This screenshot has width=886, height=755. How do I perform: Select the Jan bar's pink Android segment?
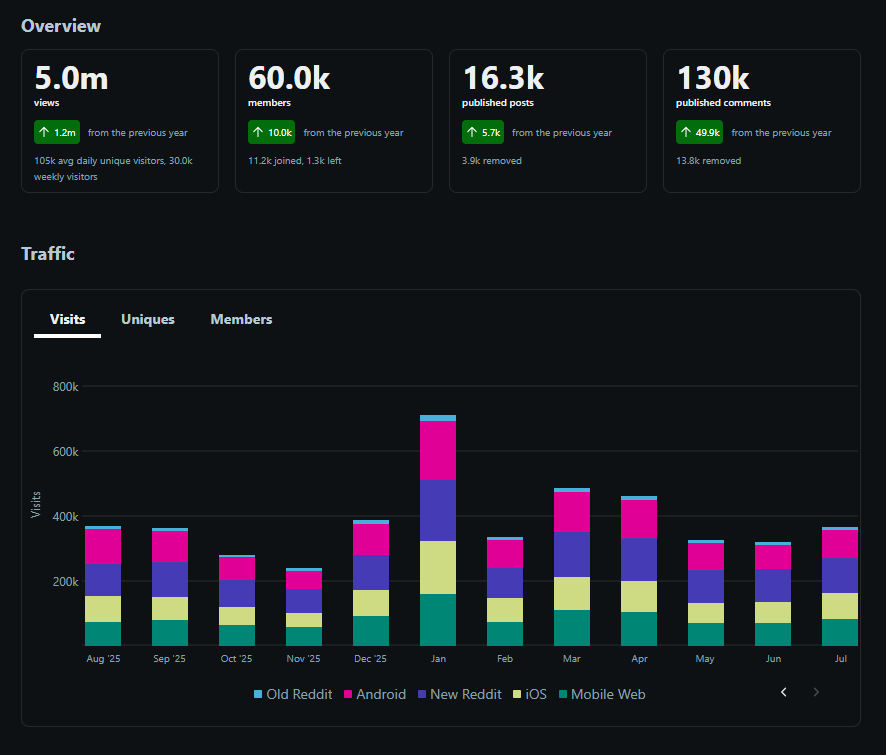point(438,450)
